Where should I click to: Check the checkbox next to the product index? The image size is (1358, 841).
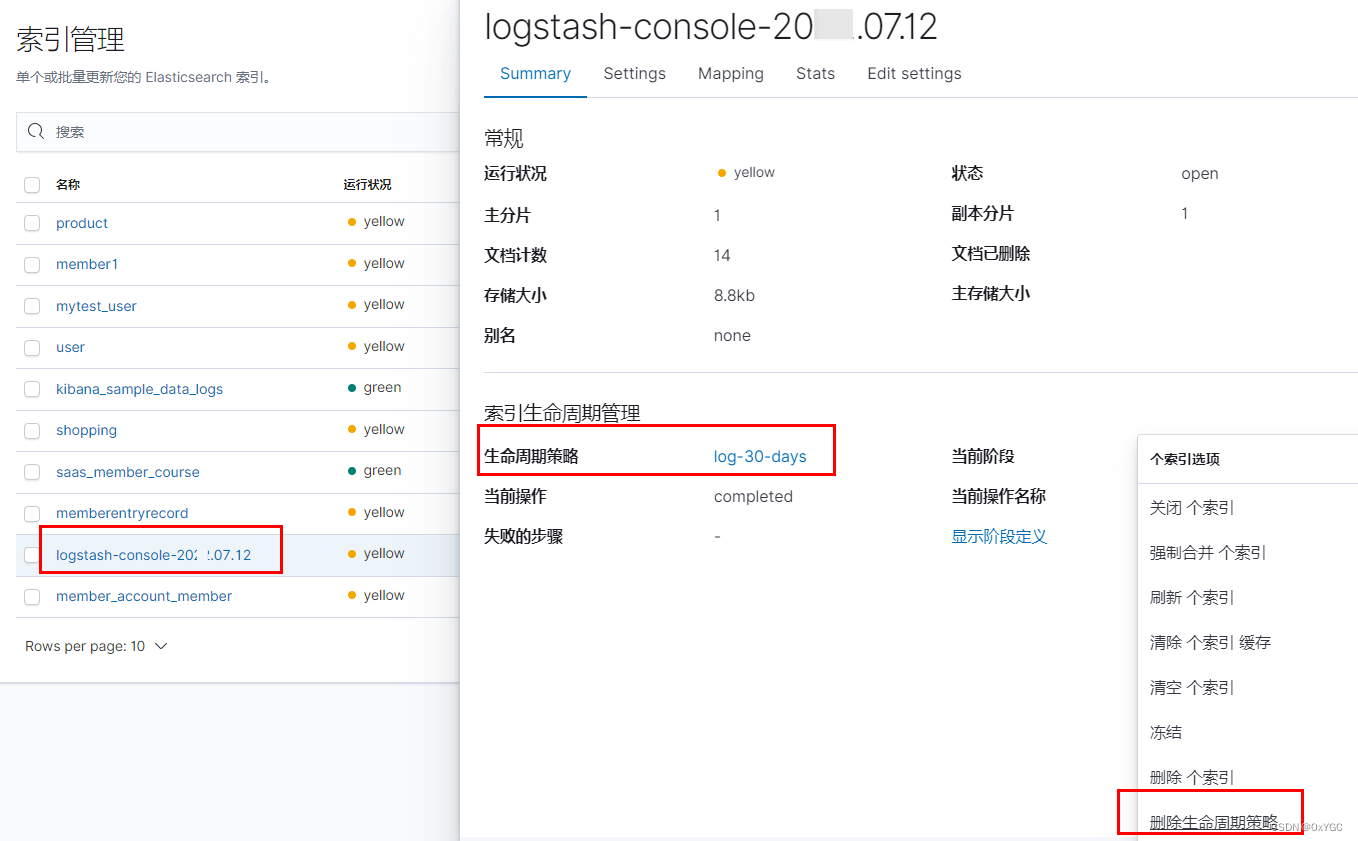coord(31,222)
